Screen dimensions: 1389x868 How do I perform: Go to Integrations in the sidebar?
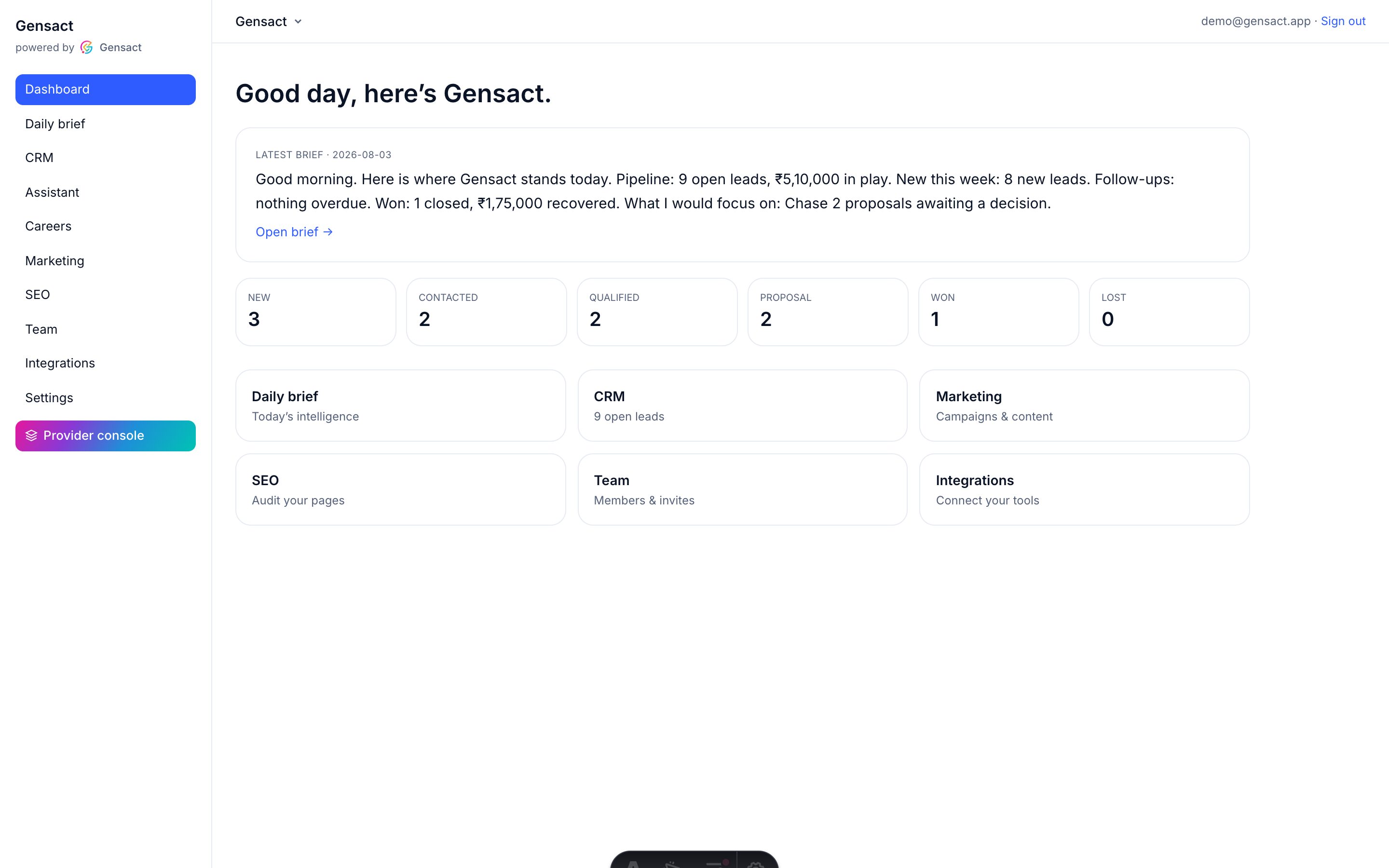coord(106,364)
